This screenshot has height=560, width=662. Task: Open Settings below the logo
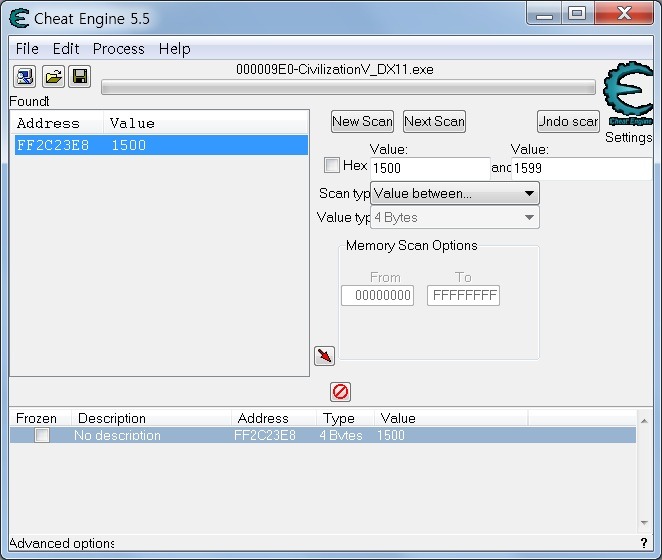point(628,137)
